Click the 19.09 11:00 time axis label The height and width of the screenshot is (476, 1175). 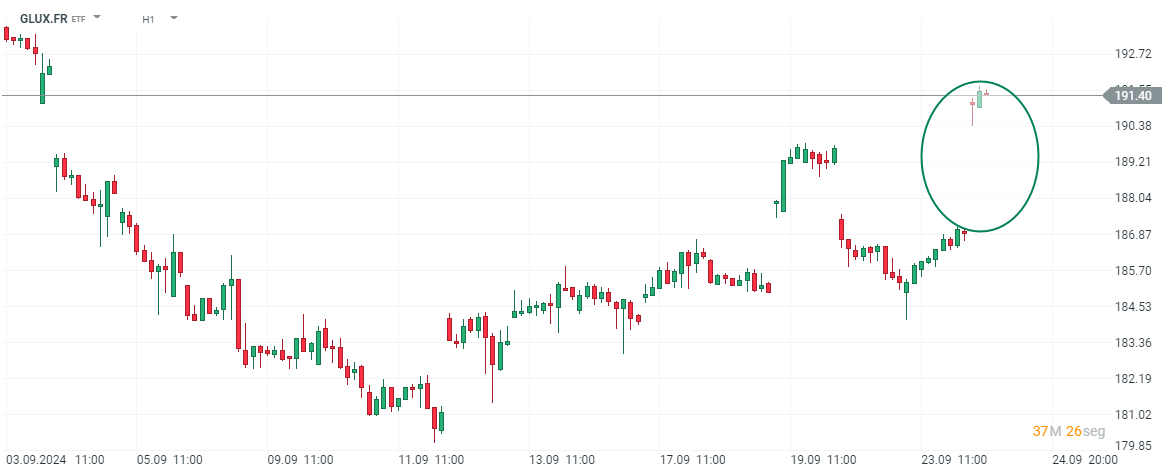[x=823, y=459]
